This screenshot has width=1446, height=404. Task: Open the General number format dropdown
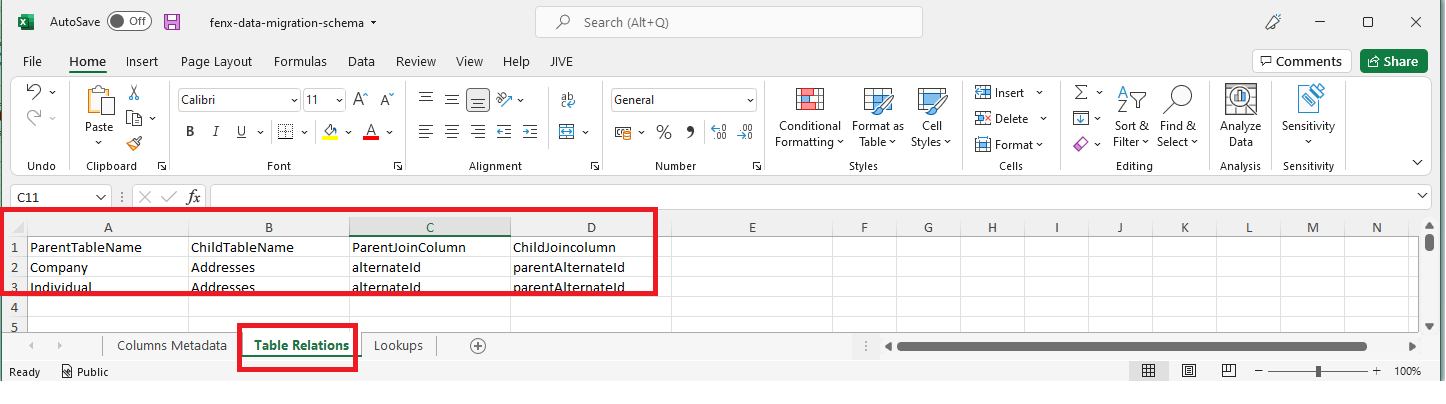click(750, 100)
